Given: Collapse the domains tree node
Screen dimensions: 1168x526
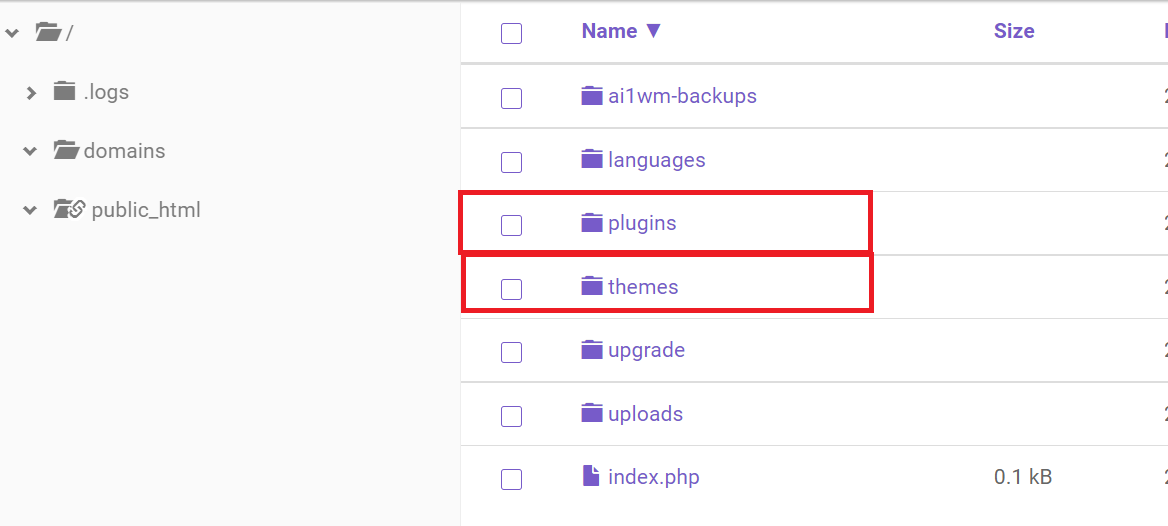Looking at the screenshot, I should coord(31,152).
